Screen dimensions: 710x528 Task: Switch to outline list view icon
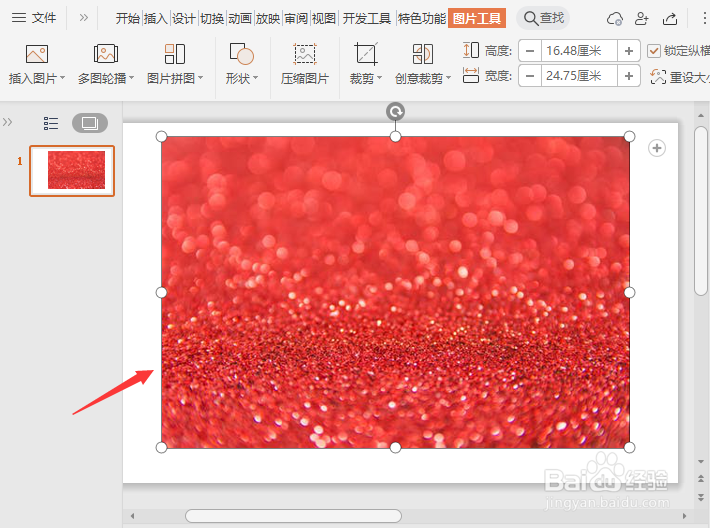pyautogui.click(x=51, y=123)
